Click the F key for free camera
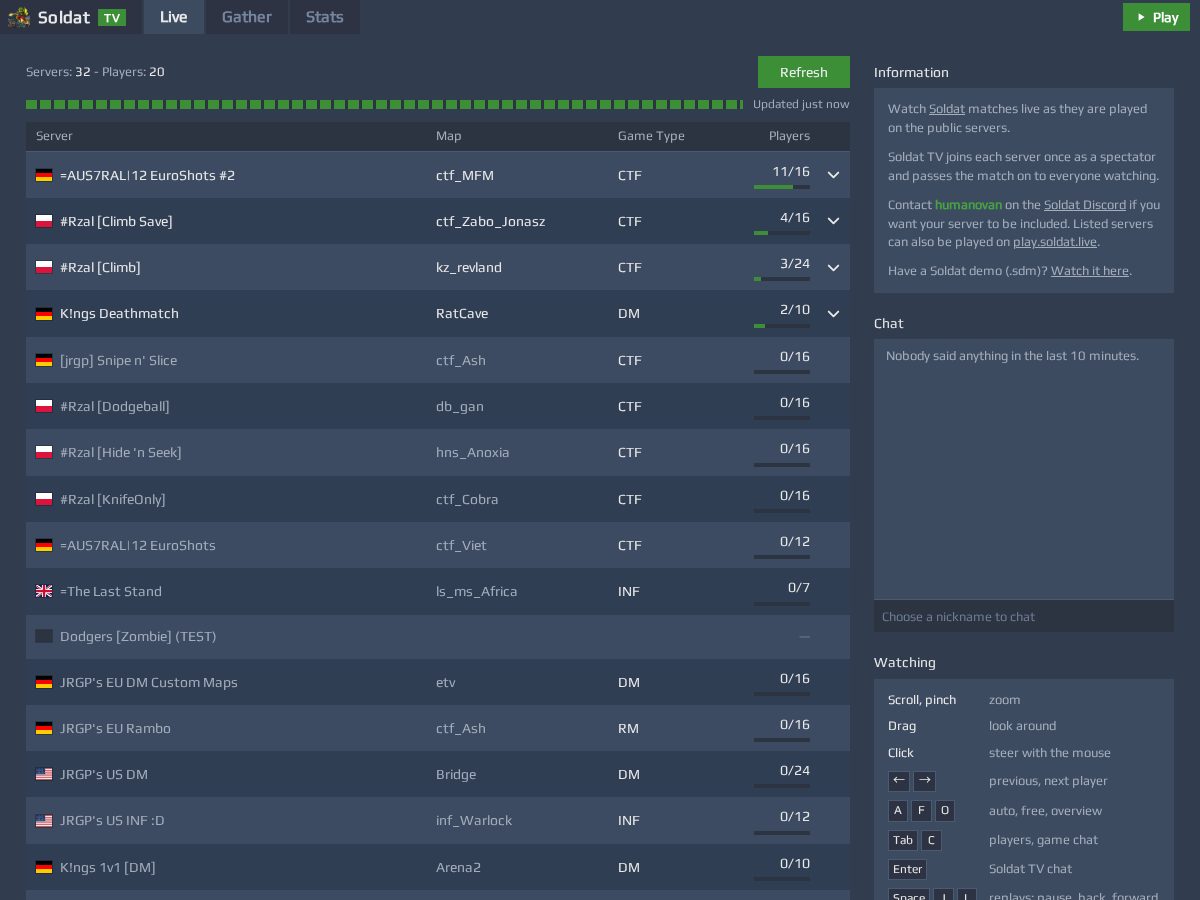Image resolution: width=1200 pixels, height=900 pixels. click(921, 811)
